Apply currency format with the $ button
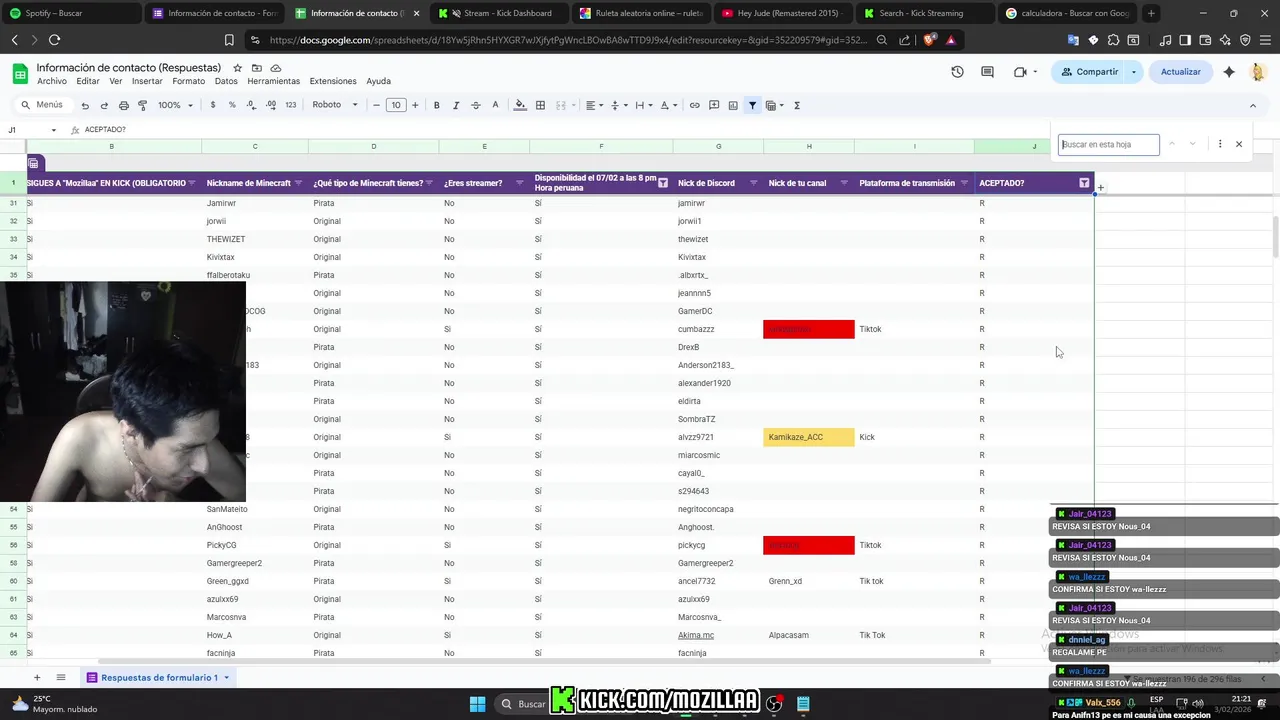The image size is (1280, 720). coord(213,105)
